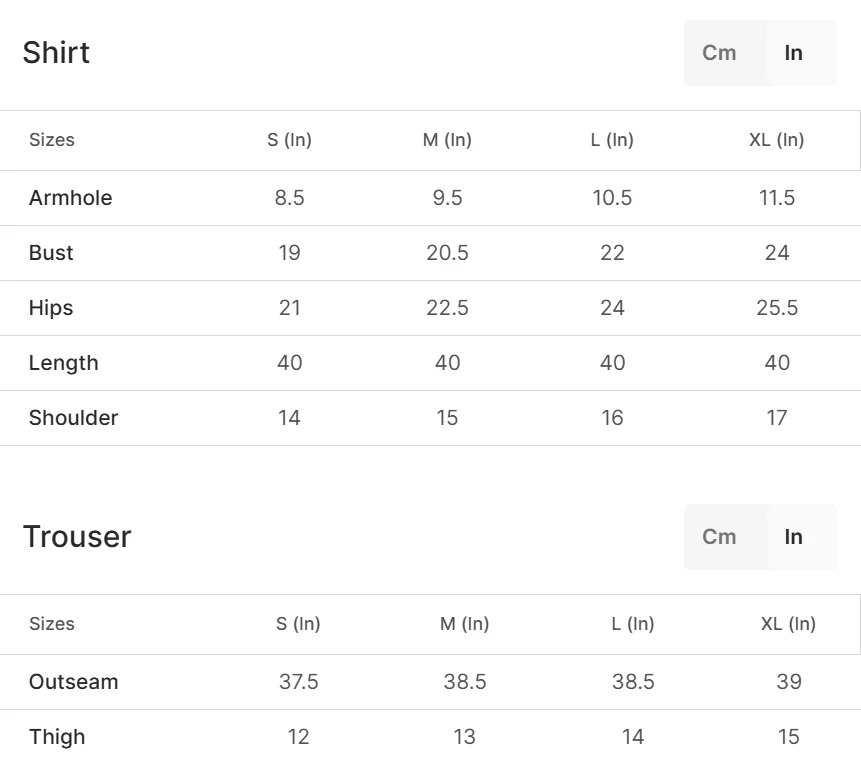Click the Thigh row label
861x763 pixels.
click(57, 737)
